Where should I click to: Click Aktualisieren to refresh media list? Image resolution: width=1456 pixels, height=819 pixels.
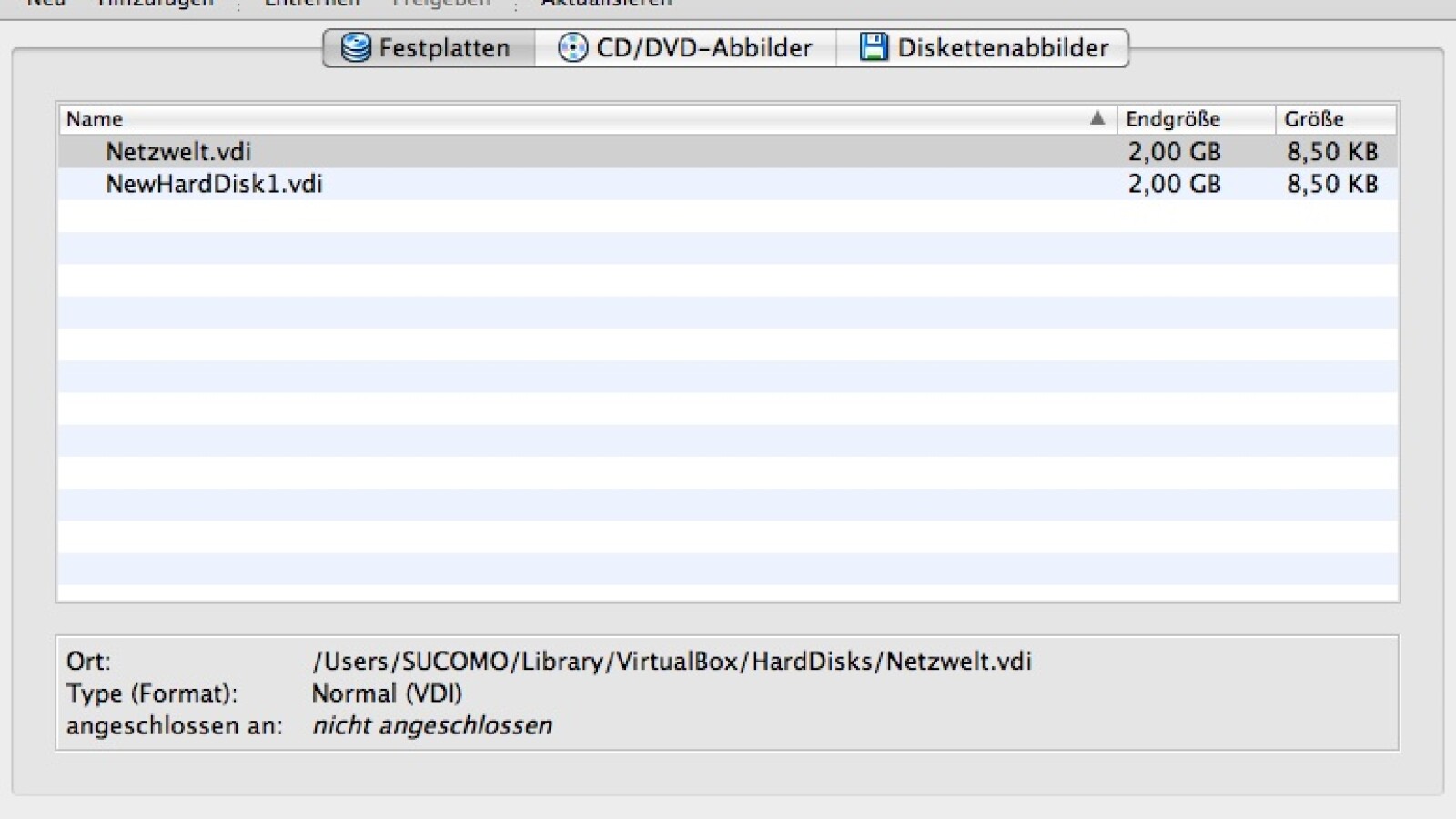point(605,5)
